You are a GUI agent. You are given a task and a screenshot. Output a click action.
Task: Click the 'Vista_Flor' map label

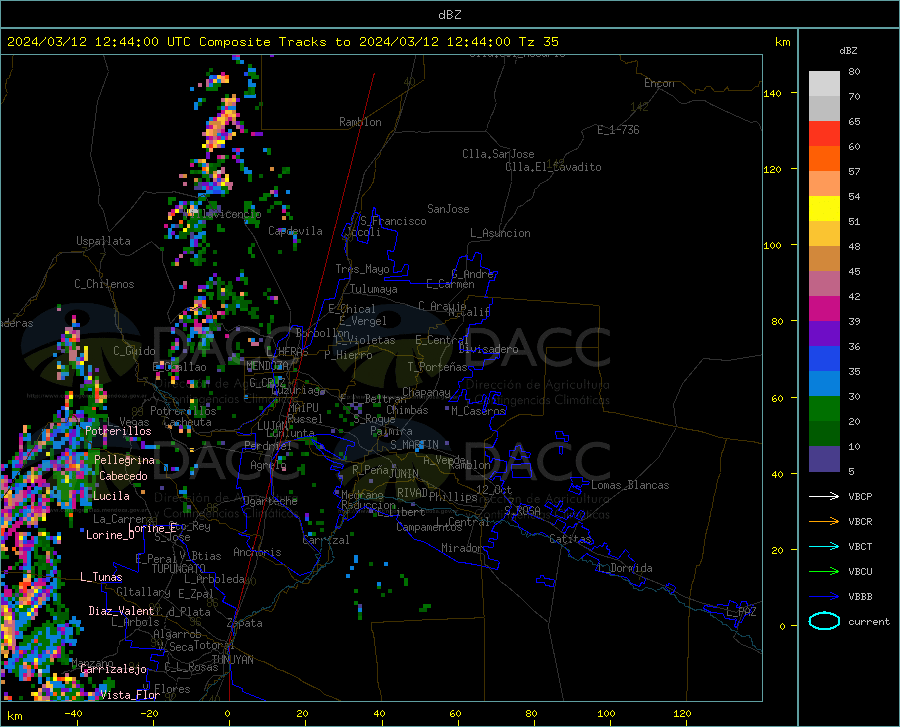[x=130, y=695]
